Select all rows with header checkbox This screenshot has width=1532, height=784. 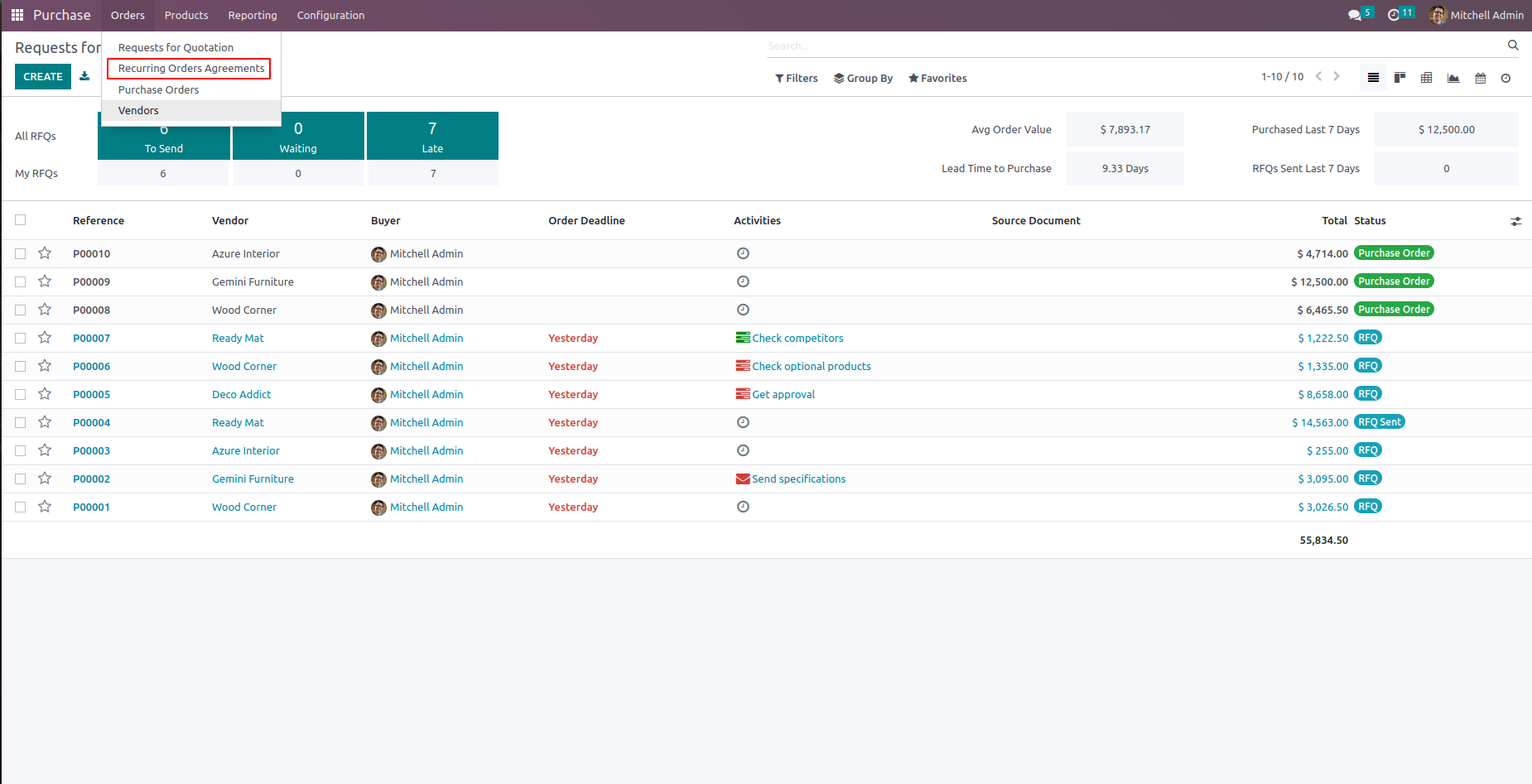[x=21, y=220]
